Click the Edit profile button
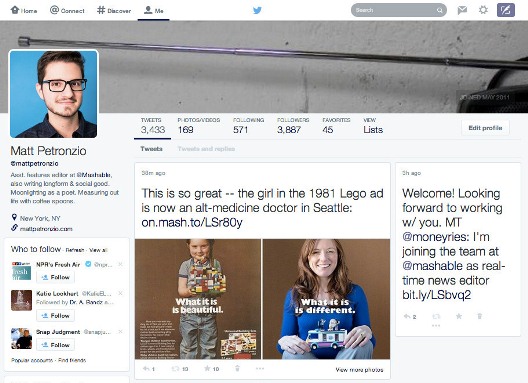This screenshot has width=528, height=383. click(x=485, y=128)
